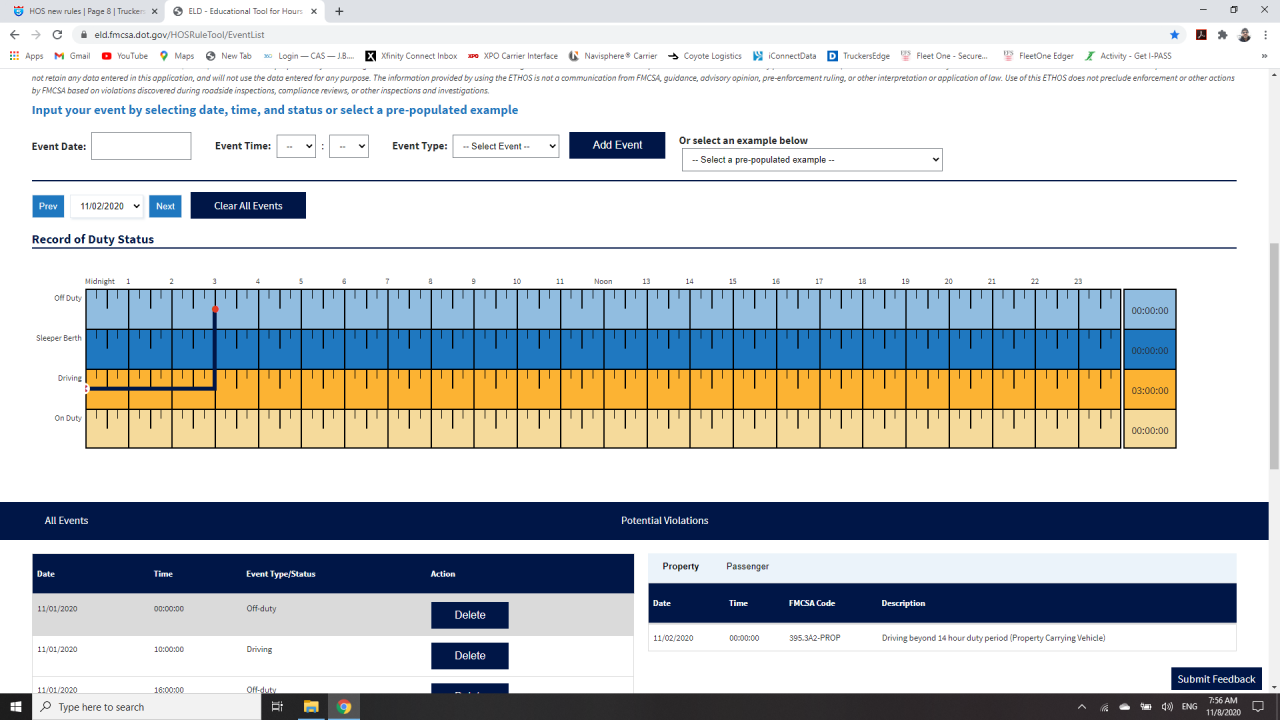Open the Apps bookmark shortcut

[x=27, y=56]
